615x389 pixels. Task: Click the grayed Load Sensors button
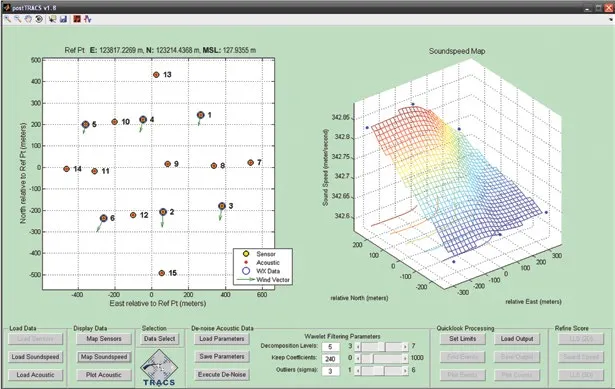click(x=35, y=339)
